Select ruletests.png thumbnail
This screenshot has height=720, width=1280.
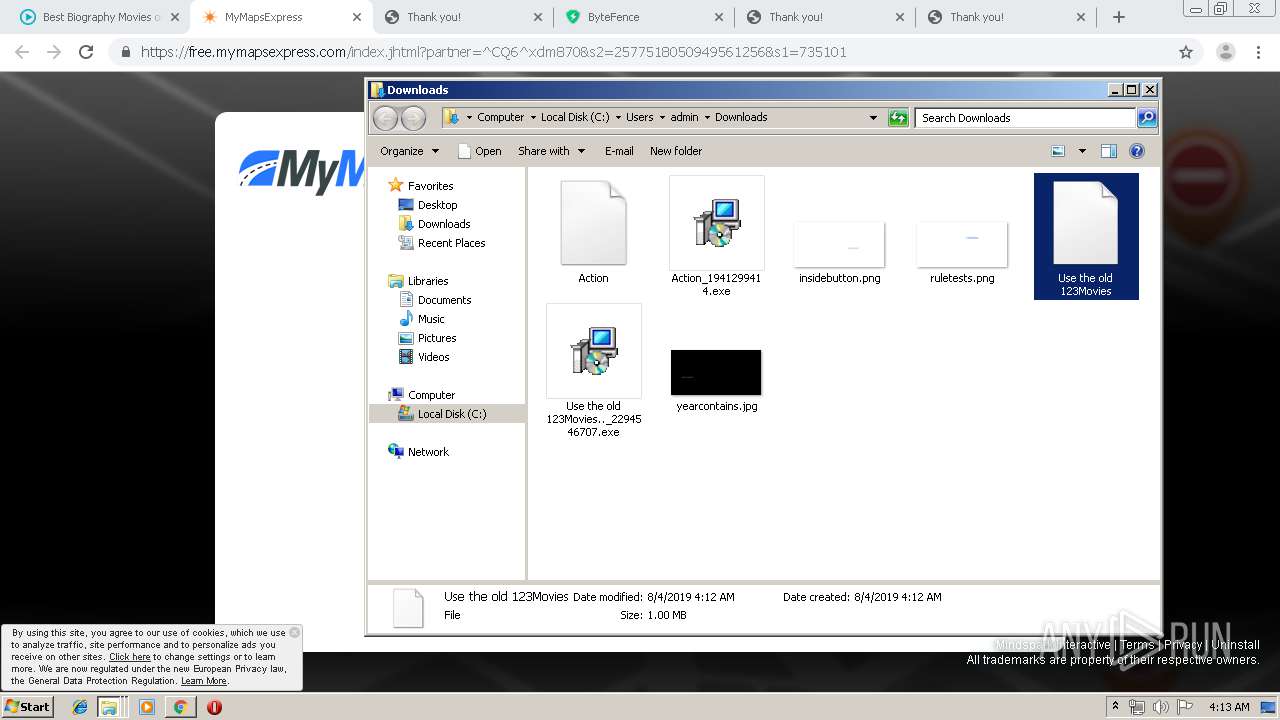point(962,245)
